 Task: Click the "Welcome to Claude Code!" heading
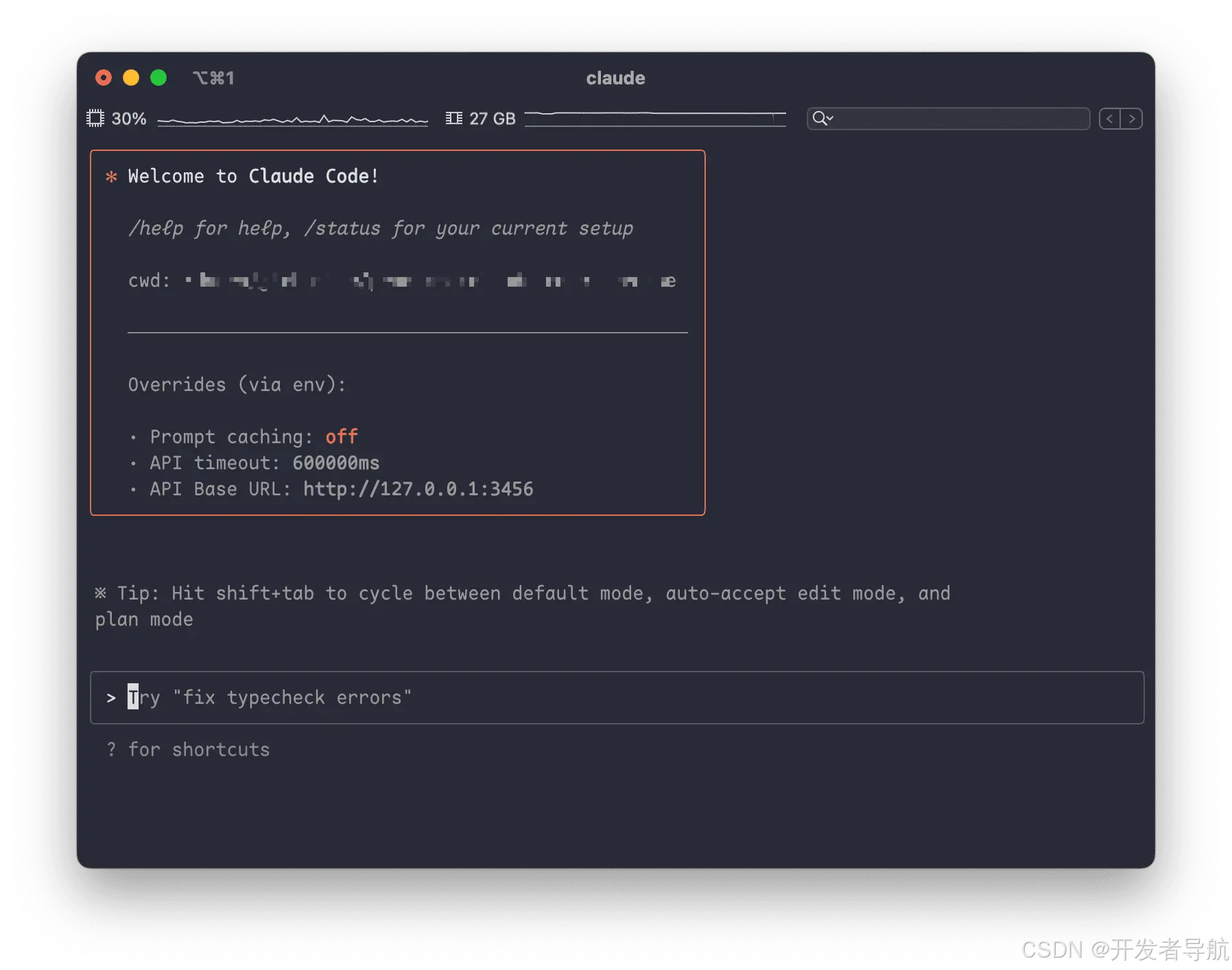252,176
